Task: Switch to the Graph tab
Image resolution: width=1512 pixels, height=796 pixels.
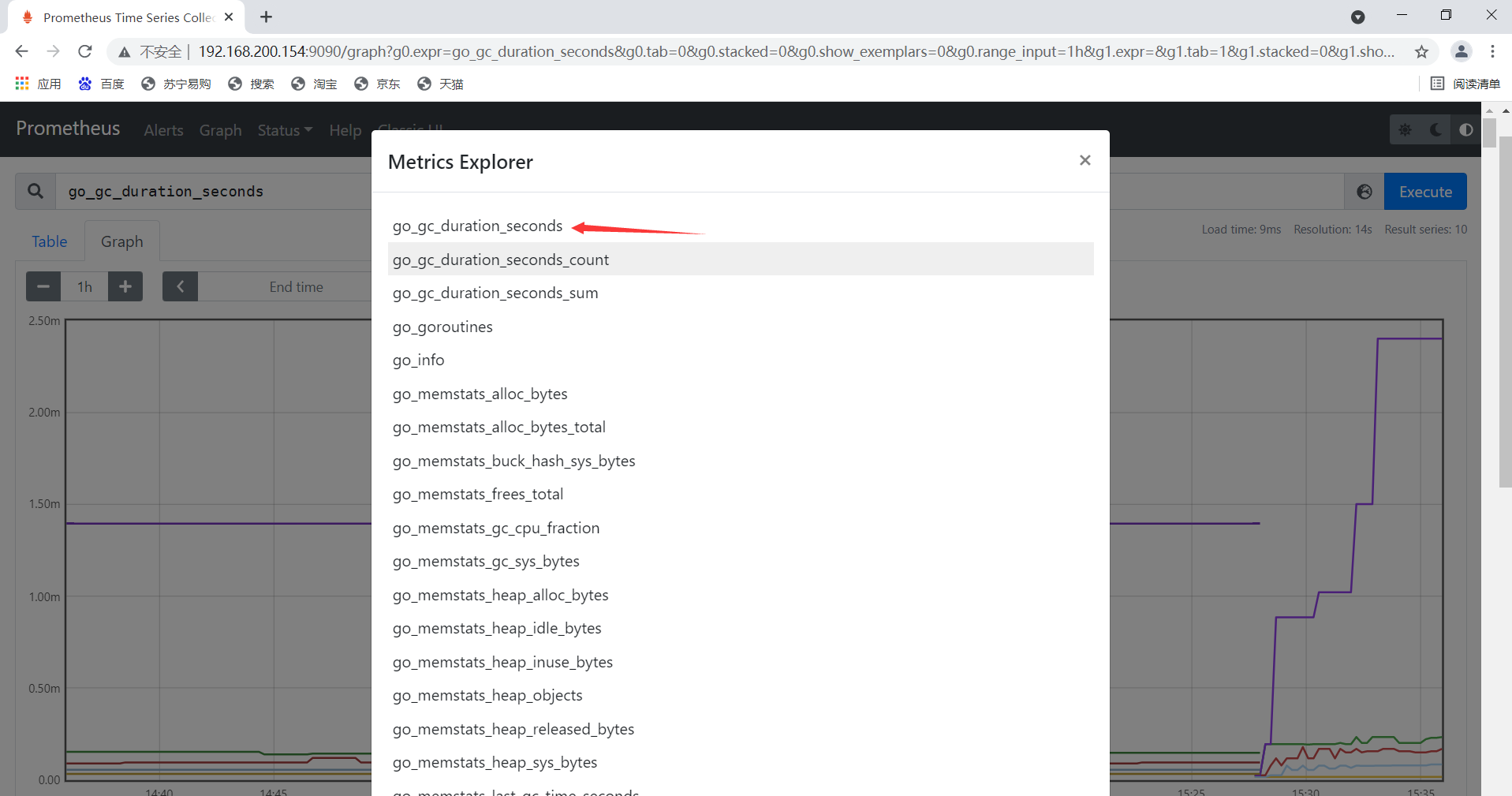Action: tap(122, 241)
